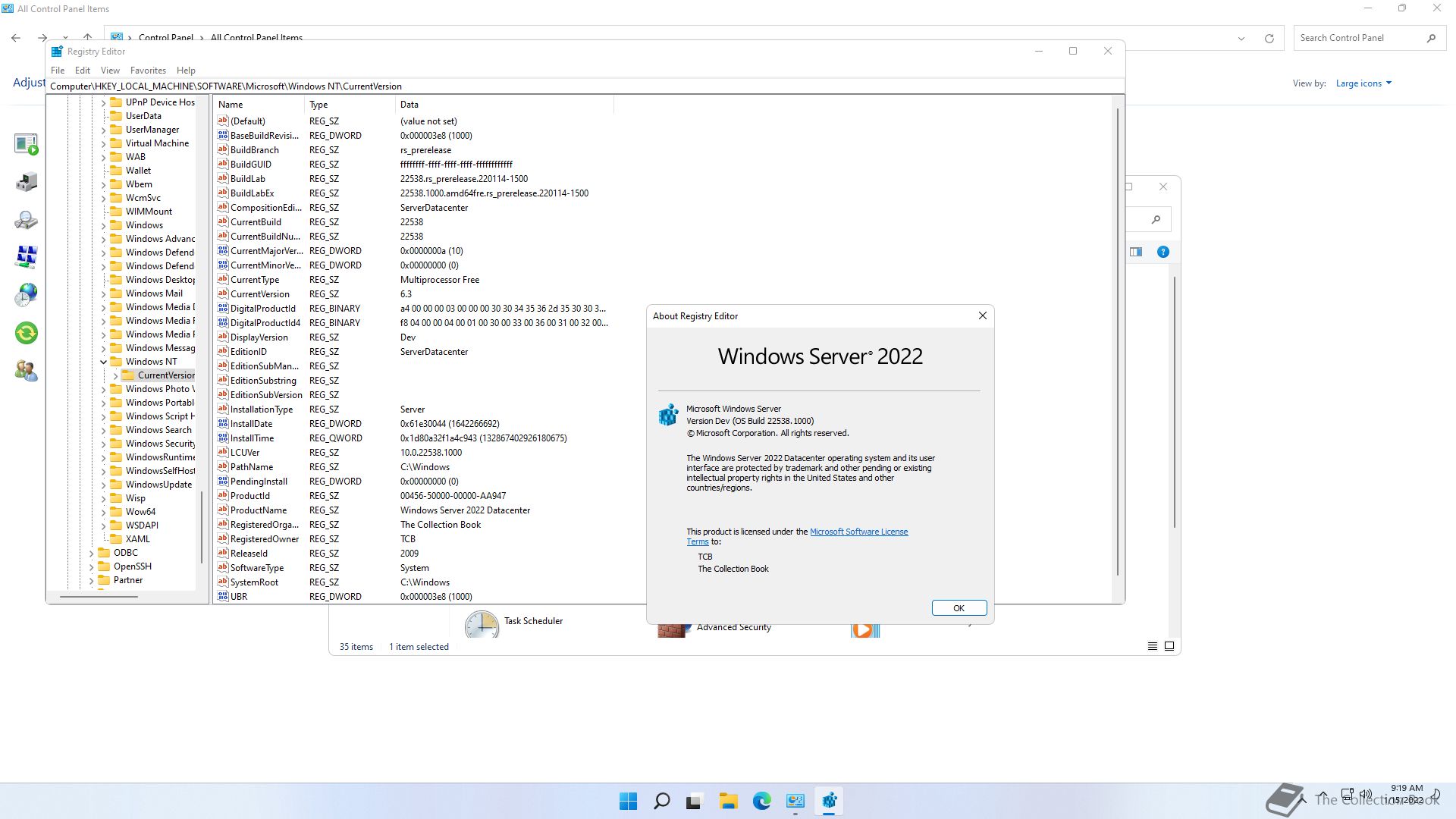This screenshot has height=819, width=1456.
Task: Click the registry tree vertical scrollbar
Action: pos(201,527)
